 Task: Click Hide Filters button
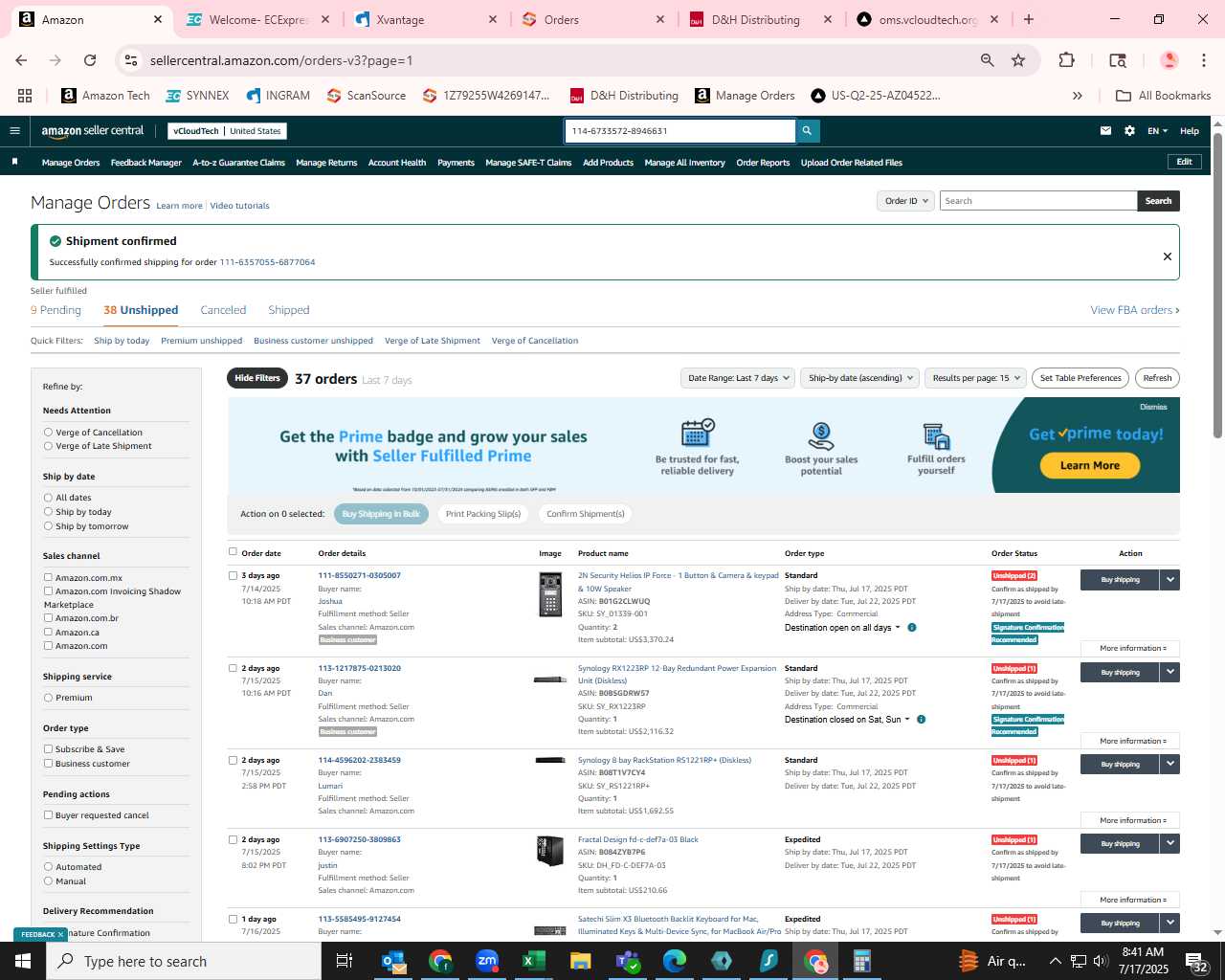click(x=257, y=378)
